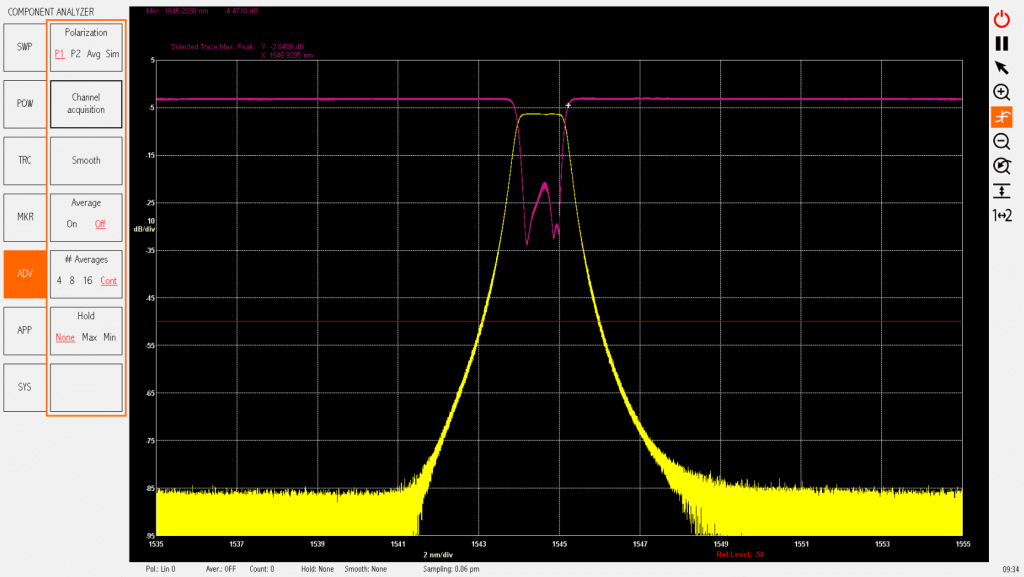Select Sim polarization mode
This screenshot has height=577, width=1024.
coord(112,54)
